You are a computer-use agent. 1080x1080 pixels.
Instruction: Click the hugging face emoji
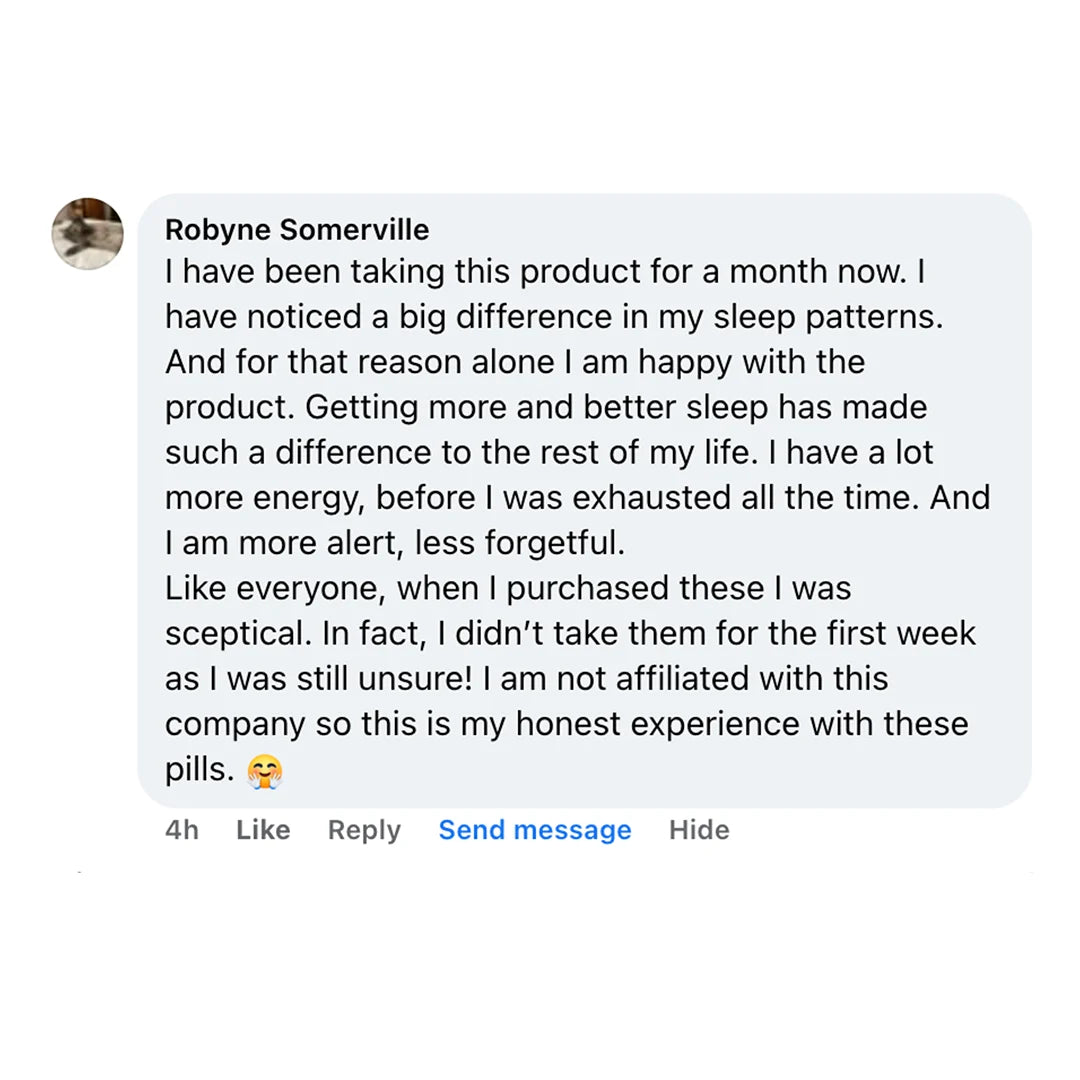(264, 771)
